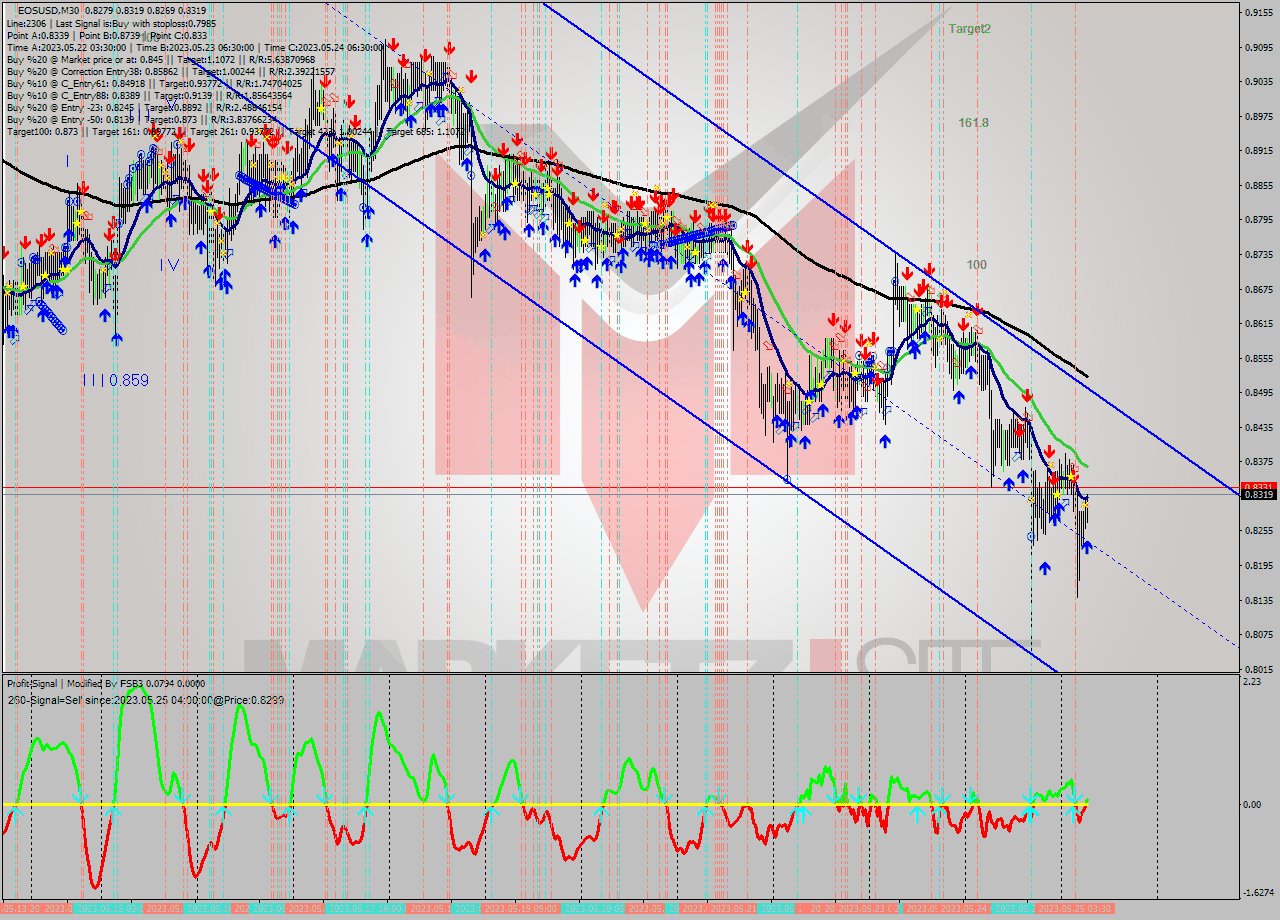Viewport: 1280px width, 920px height.
Task: Click the 2.23 oscillator scale value
Action: coord(1252,681)
